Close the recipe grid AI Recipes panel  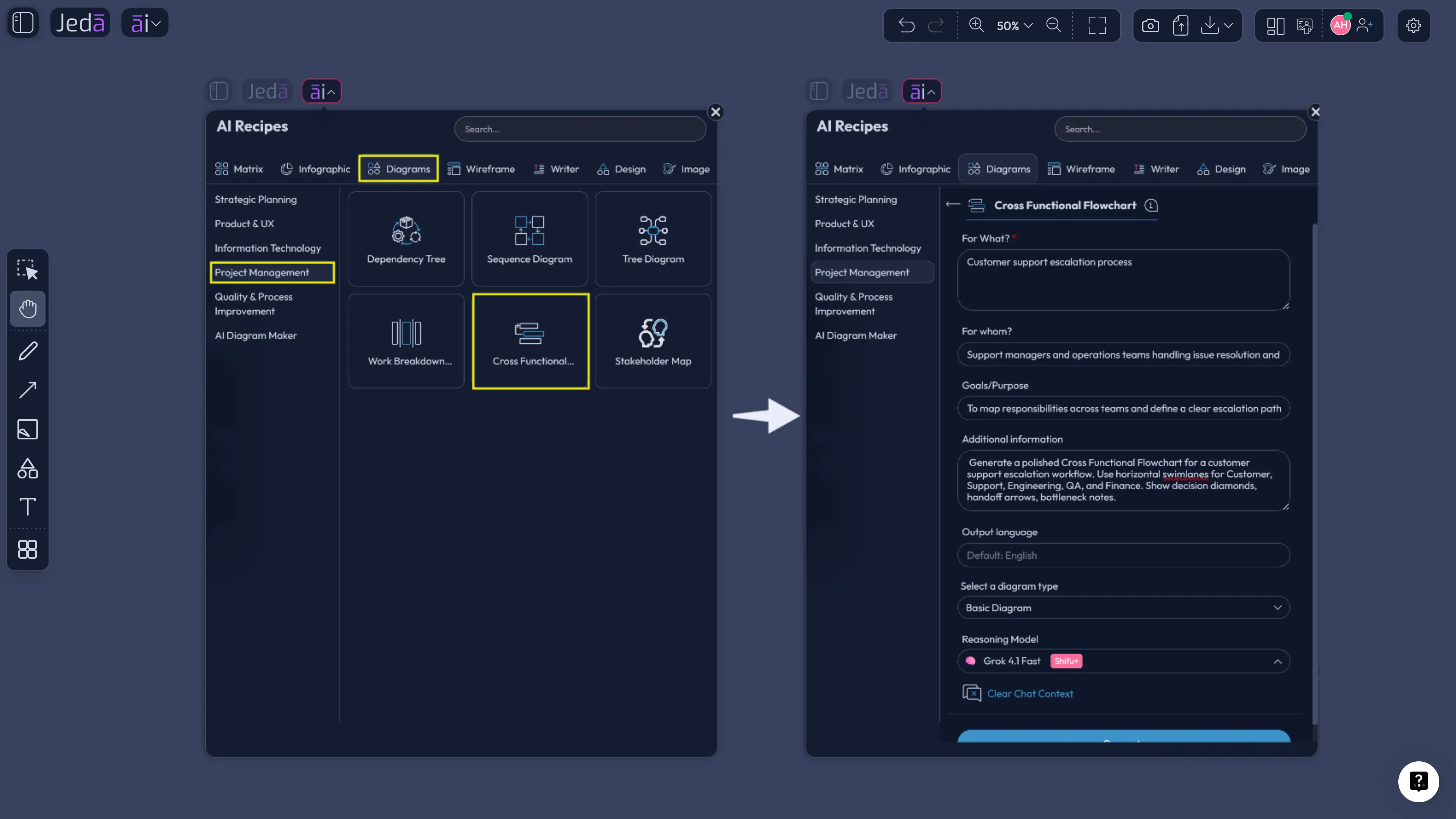click(716, 112)
